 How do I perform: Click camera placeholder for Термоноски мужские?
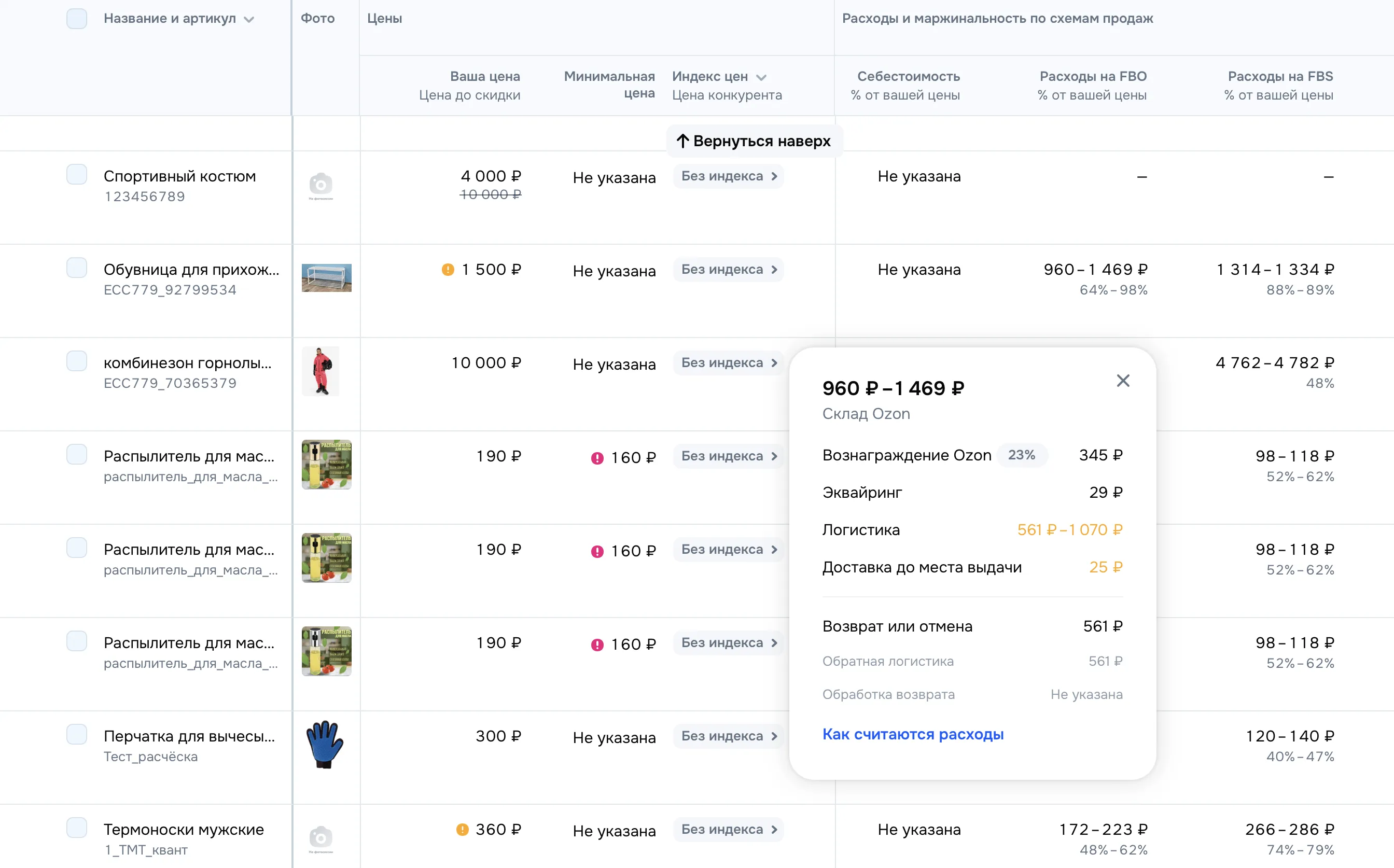[x=321, y=838]
